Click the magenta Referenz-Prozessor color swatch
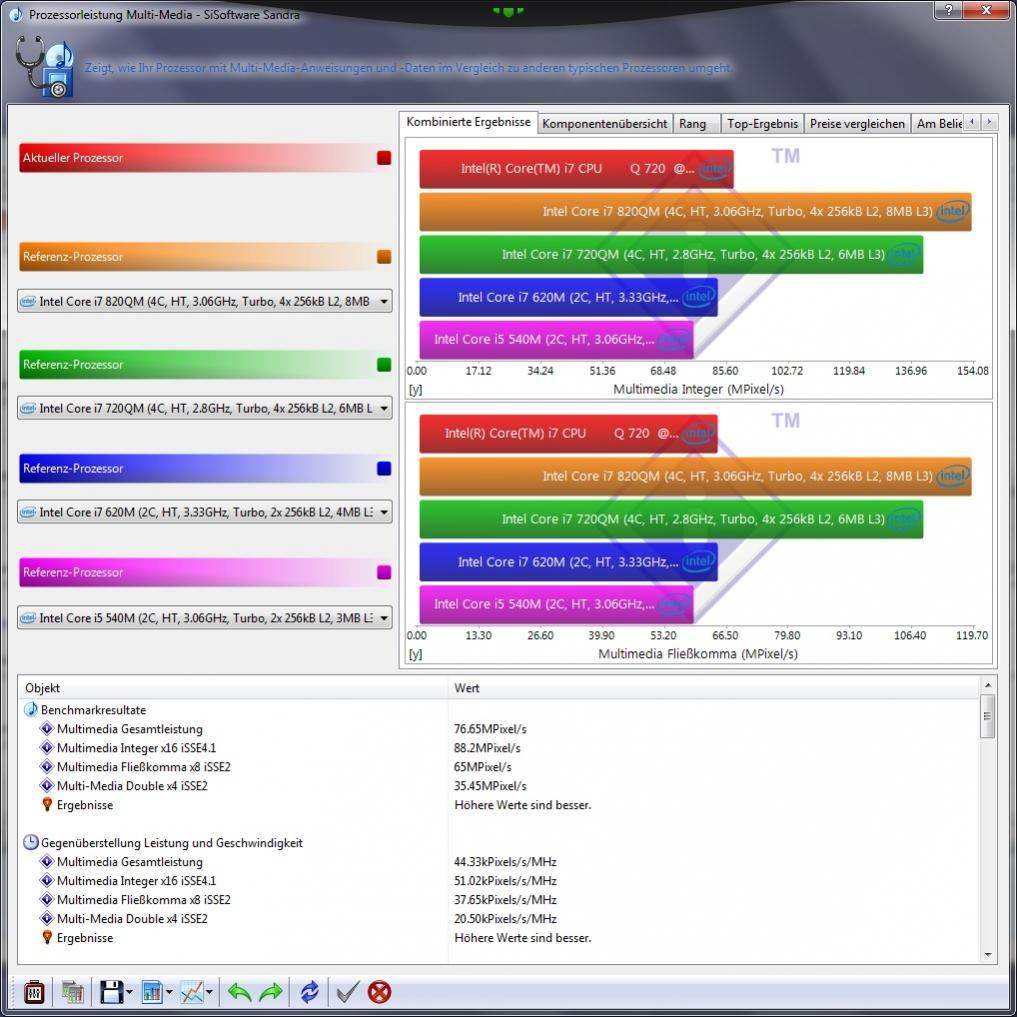 point(384,572)
